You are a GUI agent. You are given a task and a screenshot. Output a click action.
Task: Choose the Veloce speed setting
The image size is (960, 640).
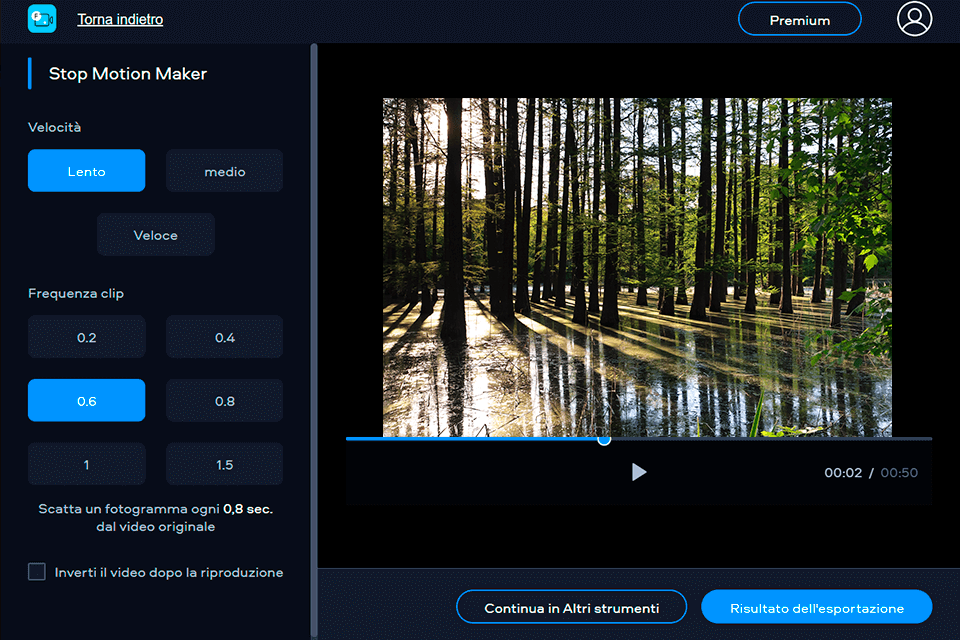click(155, 234)
